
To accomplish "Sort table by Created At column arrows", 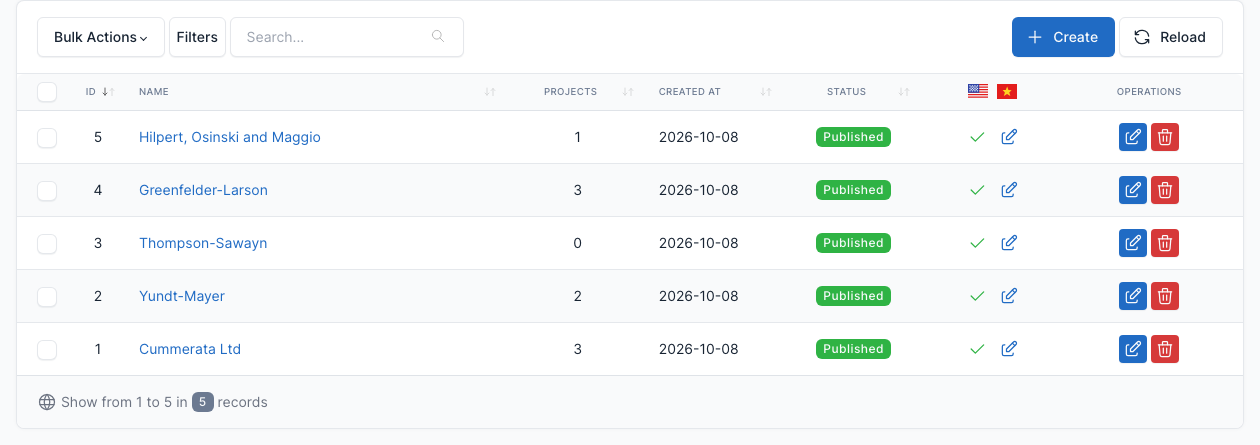I will click(766, 92).
